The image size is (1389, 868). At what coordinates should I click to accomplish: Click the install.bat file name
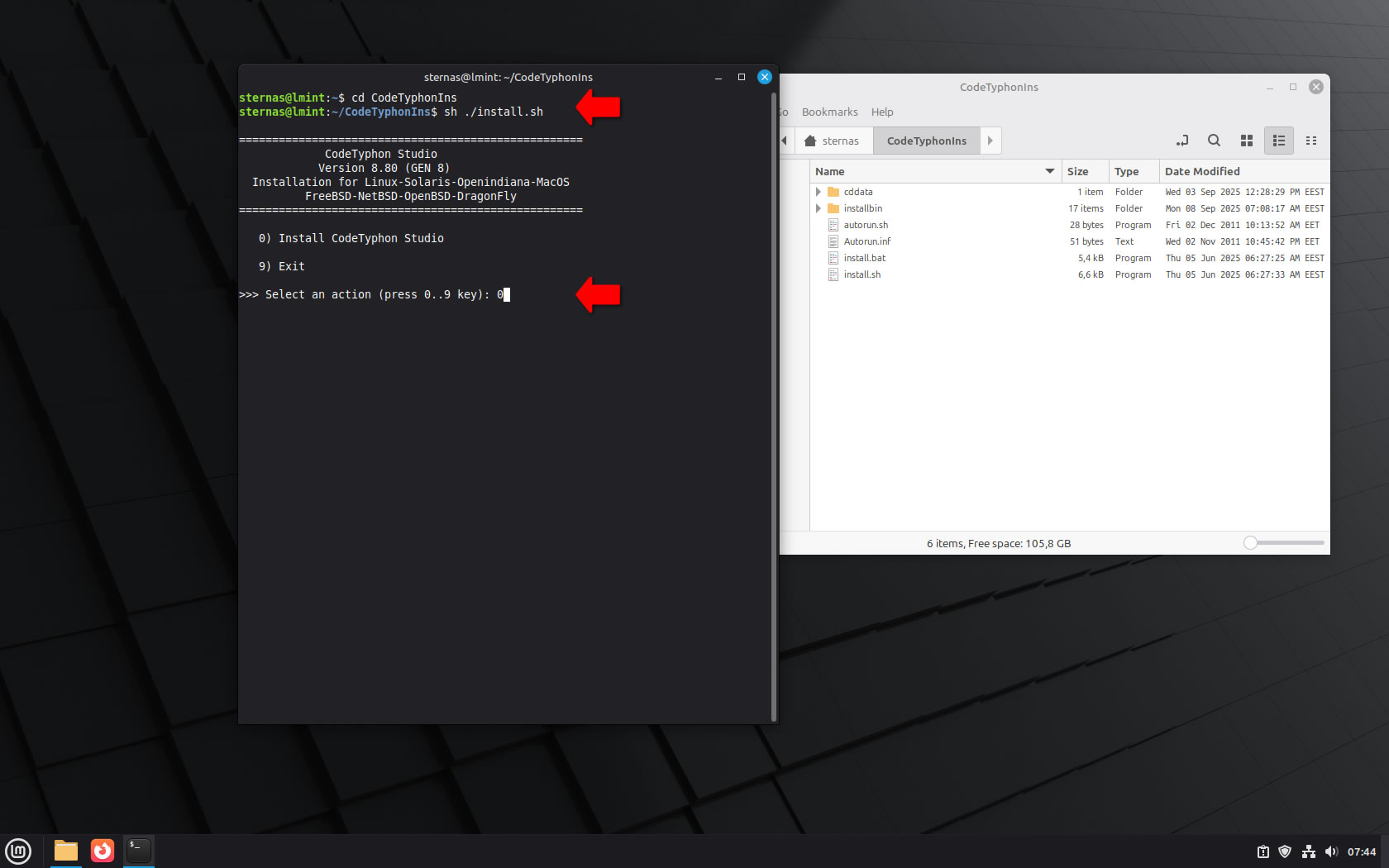tap(865, 258)
